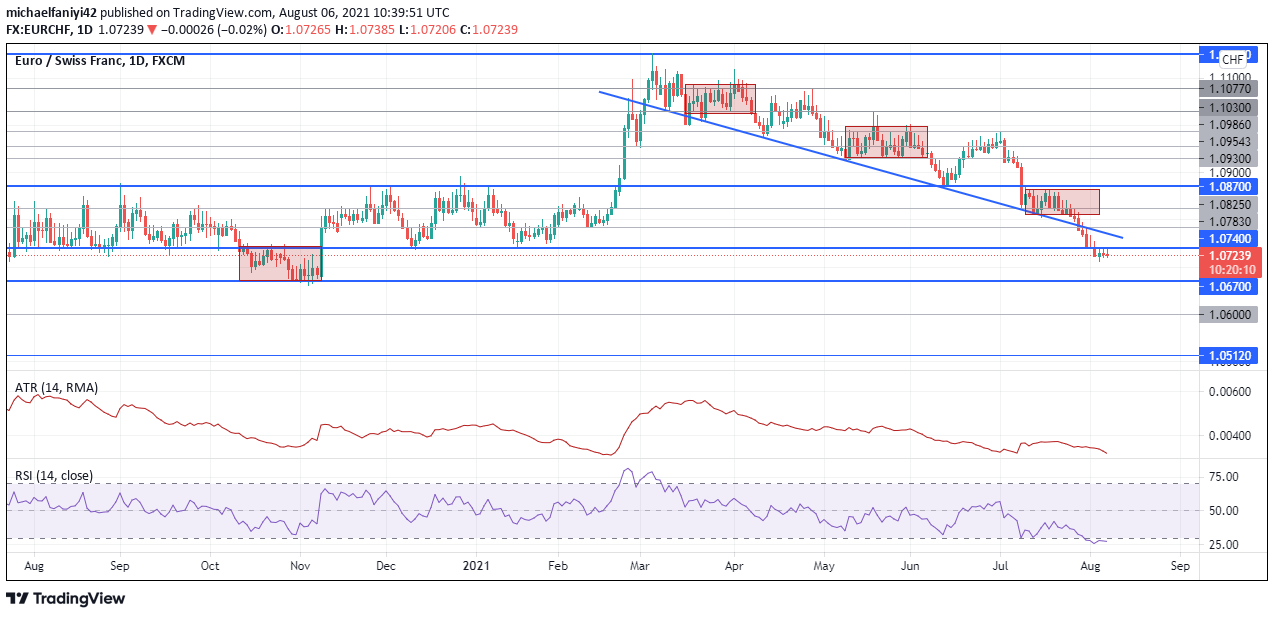
Task: Click the 1.09860 price label
Action: pos(1229,124)
